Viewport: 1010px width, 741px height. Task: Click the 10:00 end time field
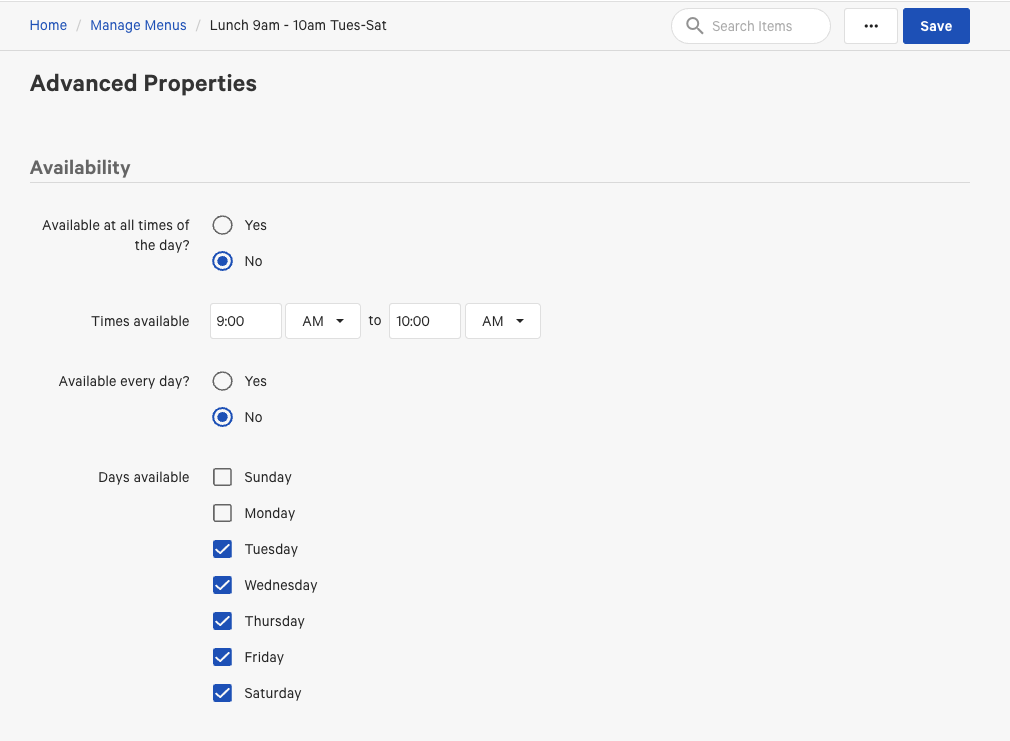click(424, 321)
